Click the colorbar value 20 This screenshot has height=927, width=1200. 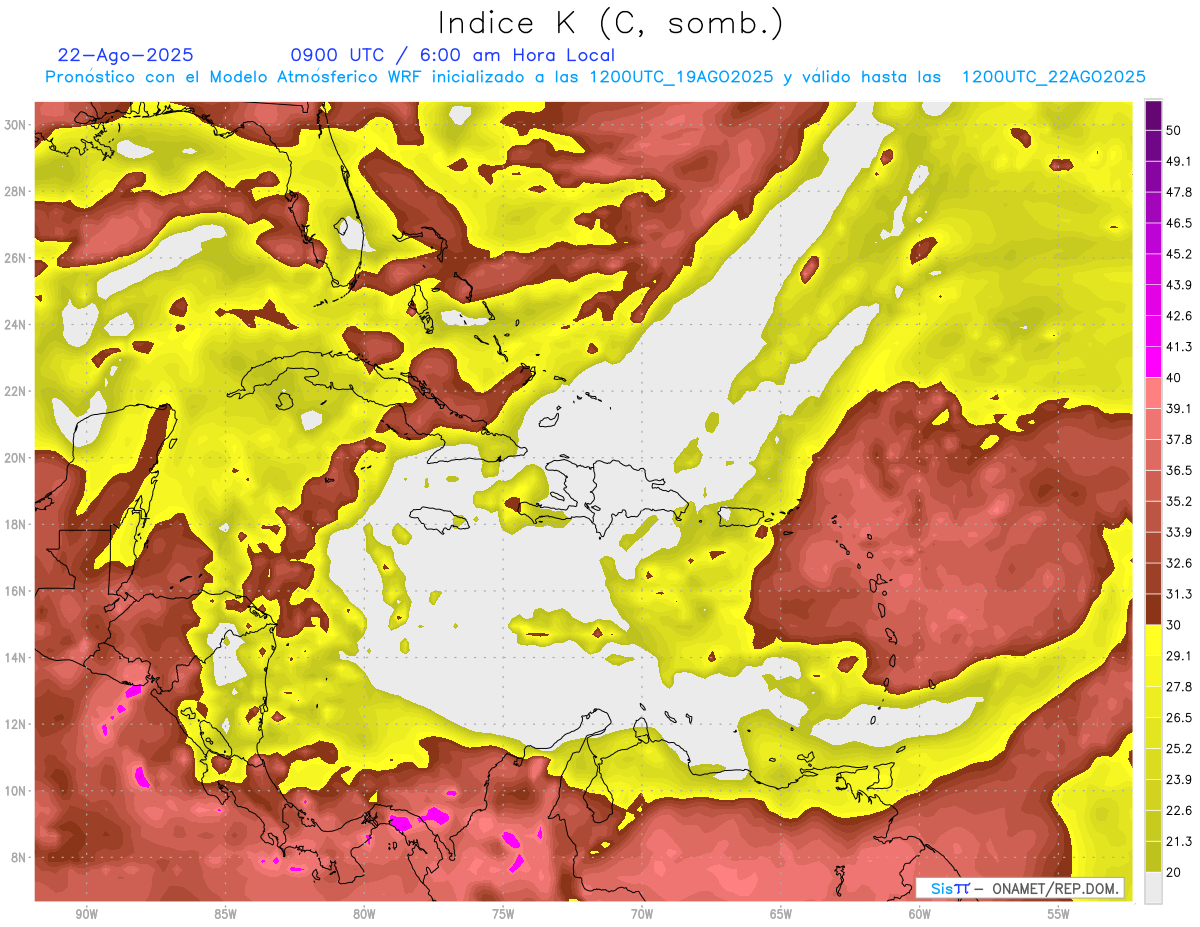1174,872
